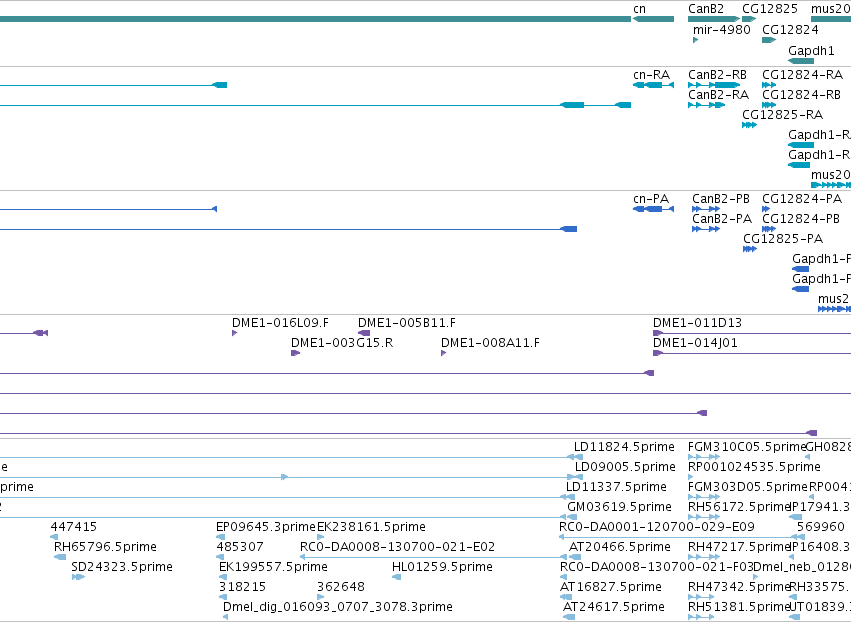Open the DME1-014J01 feature label
This screenshot has height=622, width=851.
pos(695,343)
